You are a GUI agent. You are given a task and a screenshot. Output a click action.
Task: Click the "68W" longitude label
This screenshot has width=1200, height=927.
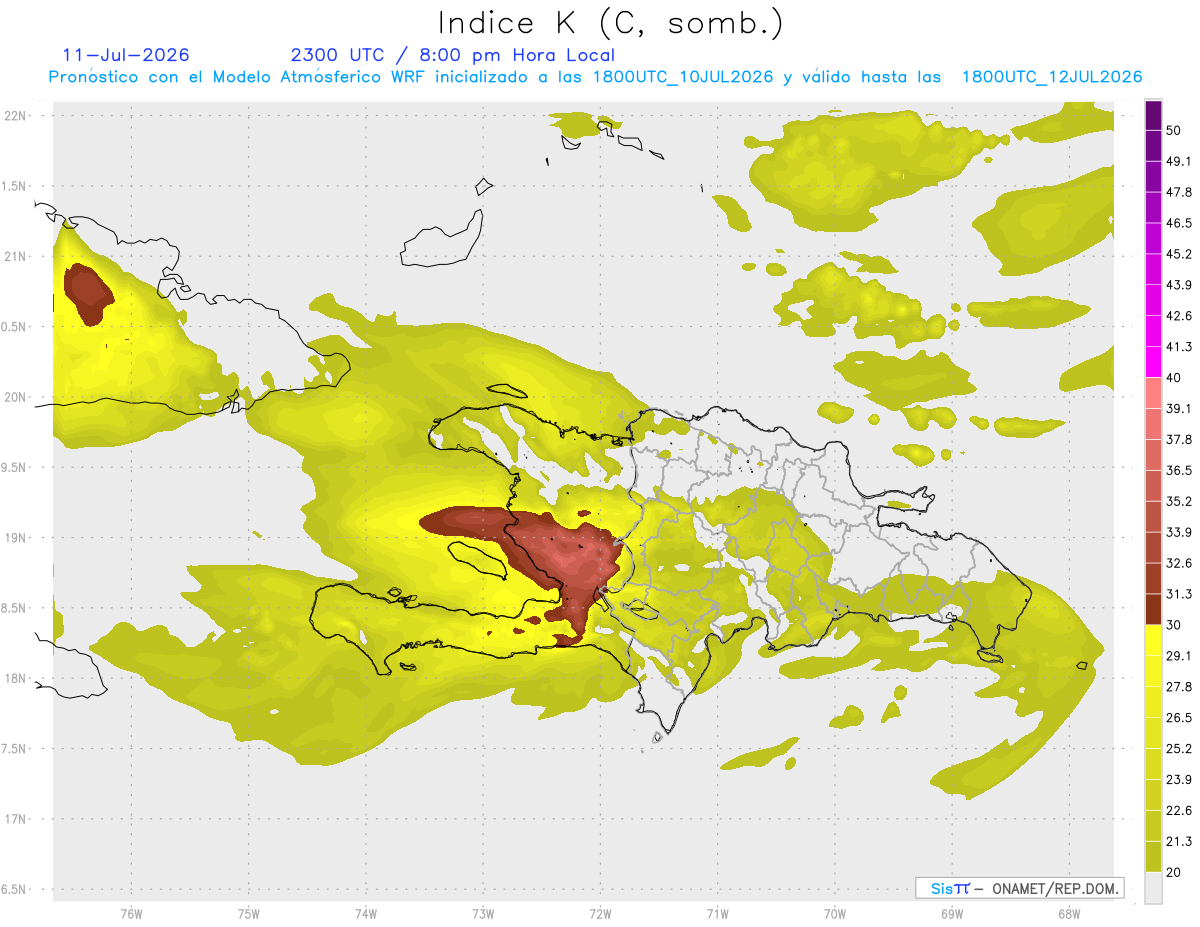(1069, 913)
